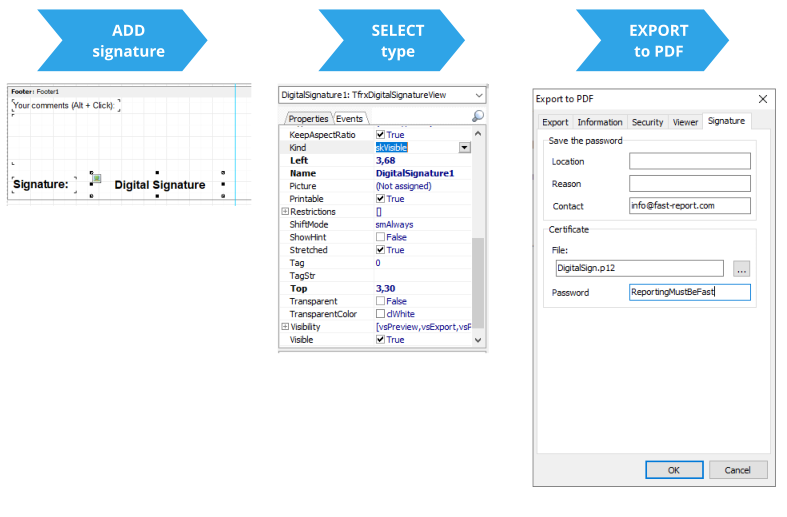Viewport: 787px width, 517px height.
Task: Open the DigitalSignature1 object selector dropdown
Action: click(477, 95)
